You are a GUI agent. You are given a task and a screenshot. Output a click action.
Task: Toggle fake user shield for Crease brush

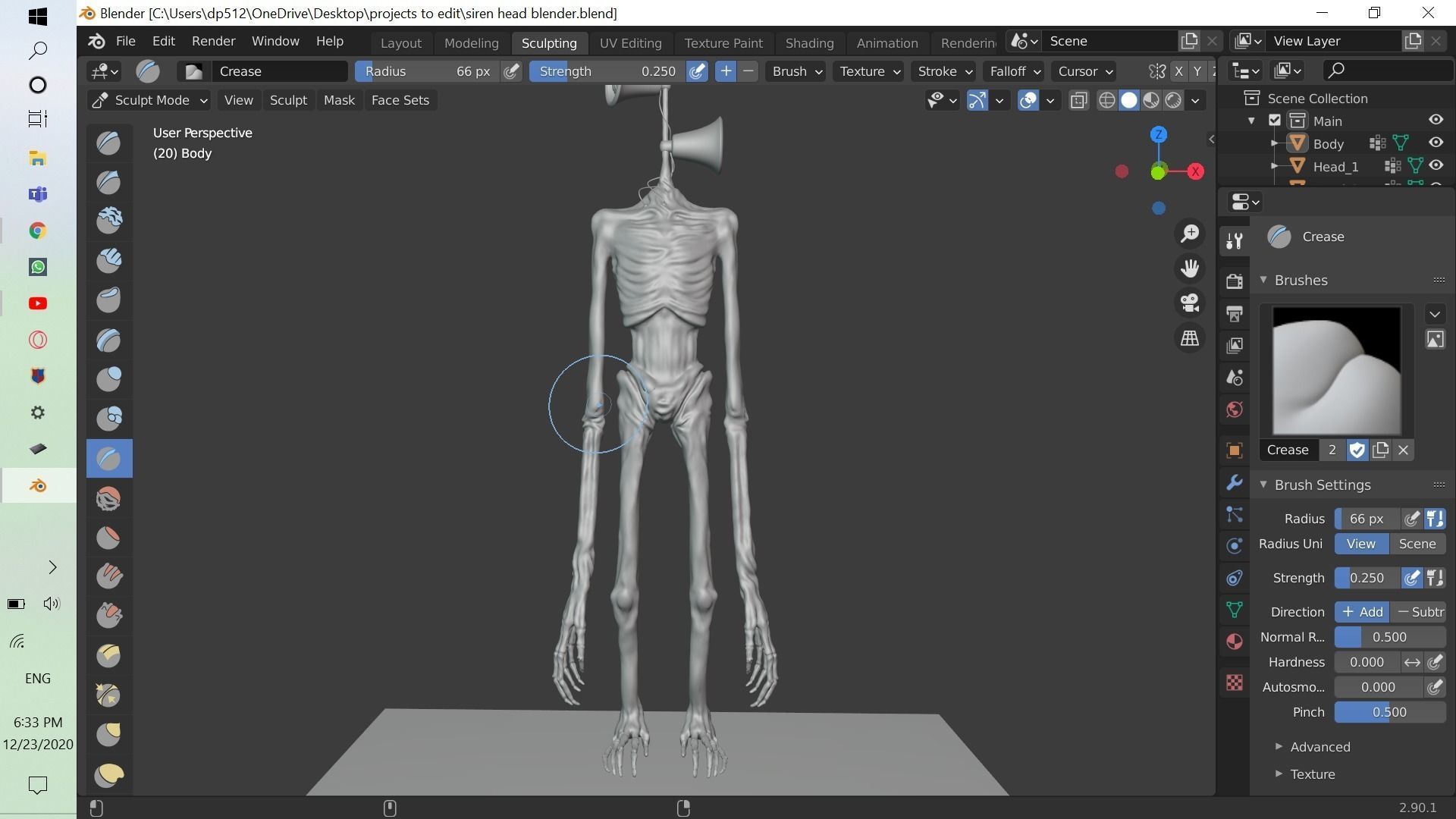(1357, 450)
